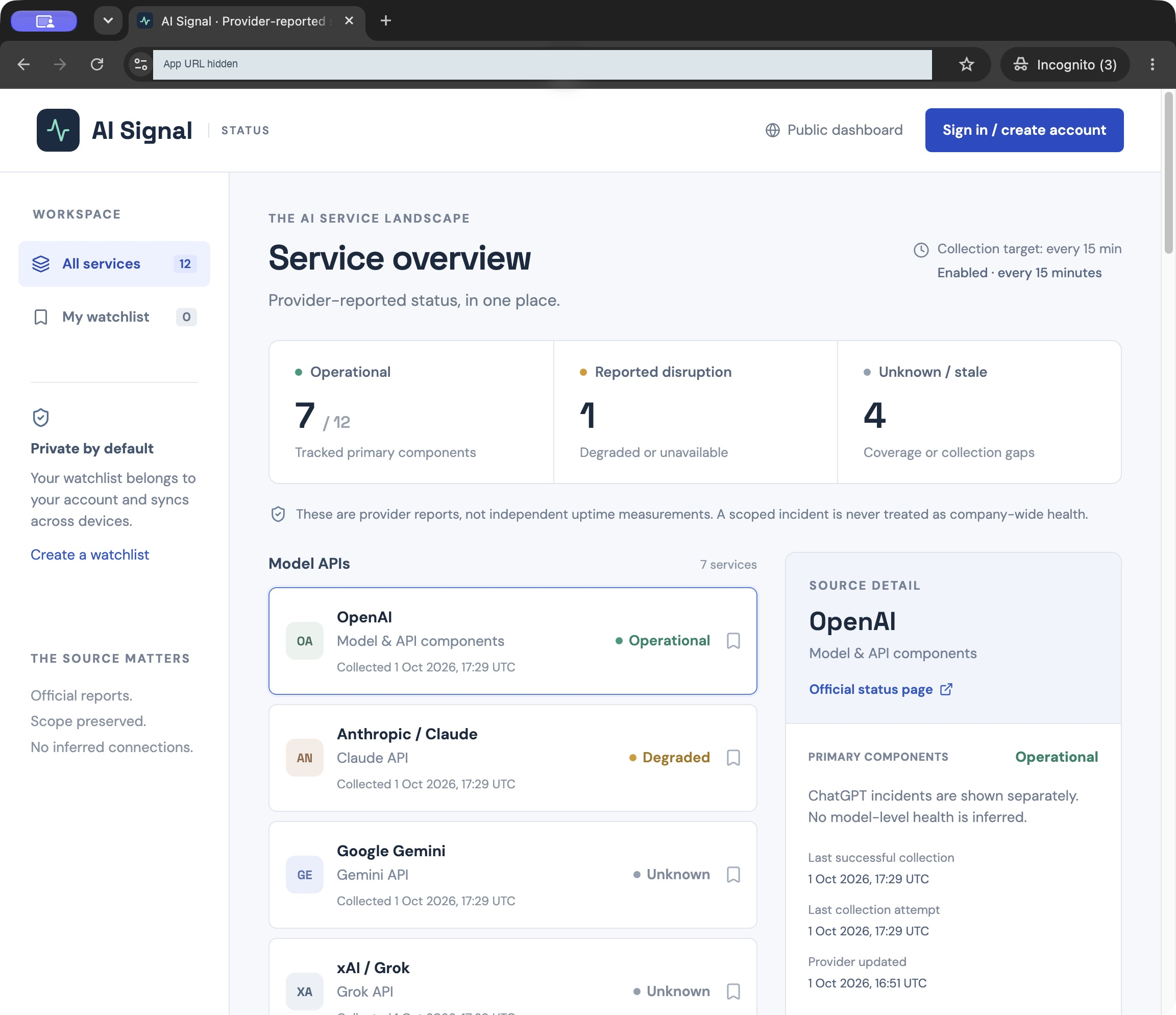Viewport: 1176px width, 1015px height.
Task: Focus the address bar URL field
Action: coord(542,64)
